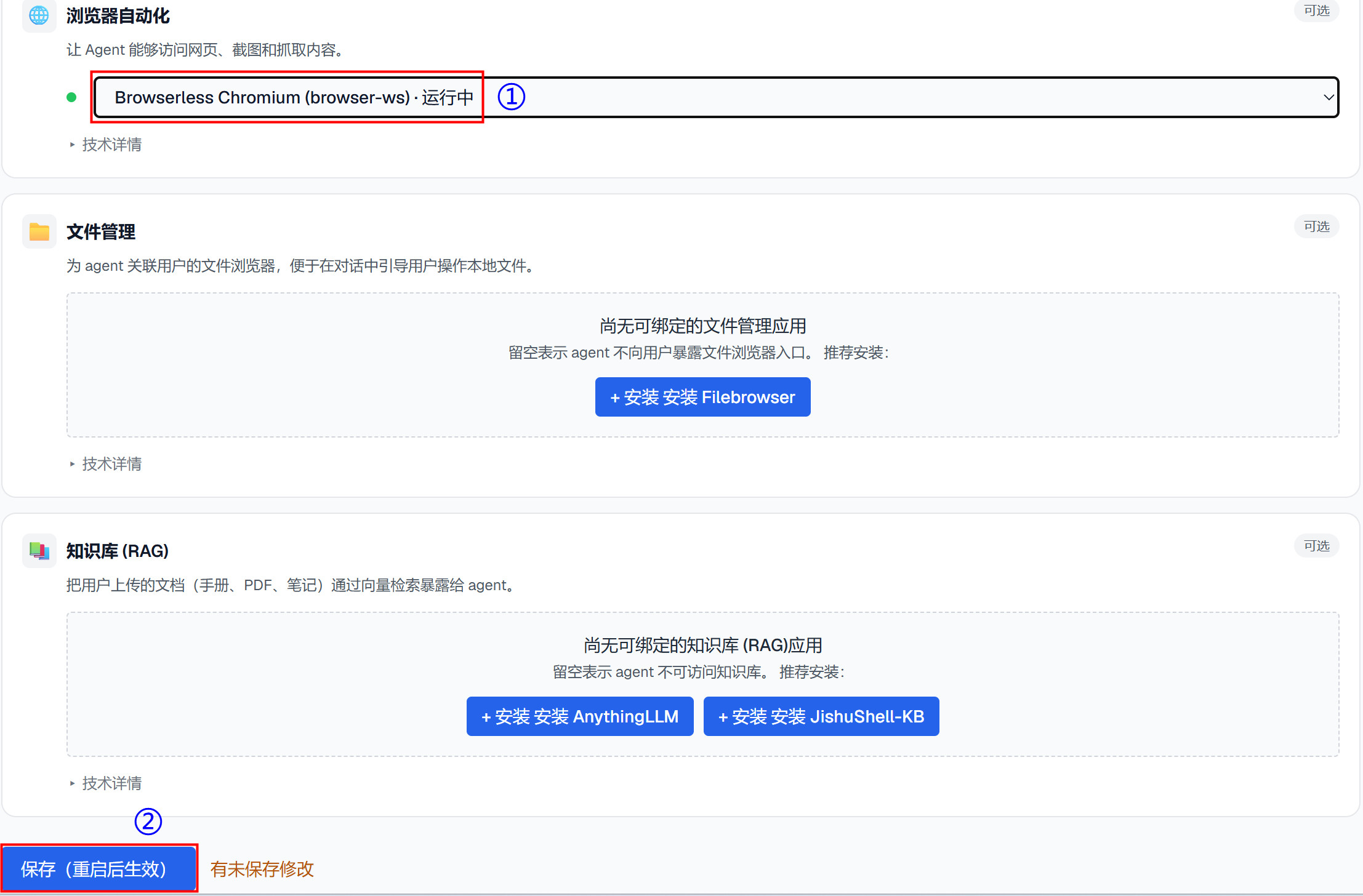Click the books icon next to 知识库 (RAG)

[x=39, y=551]
